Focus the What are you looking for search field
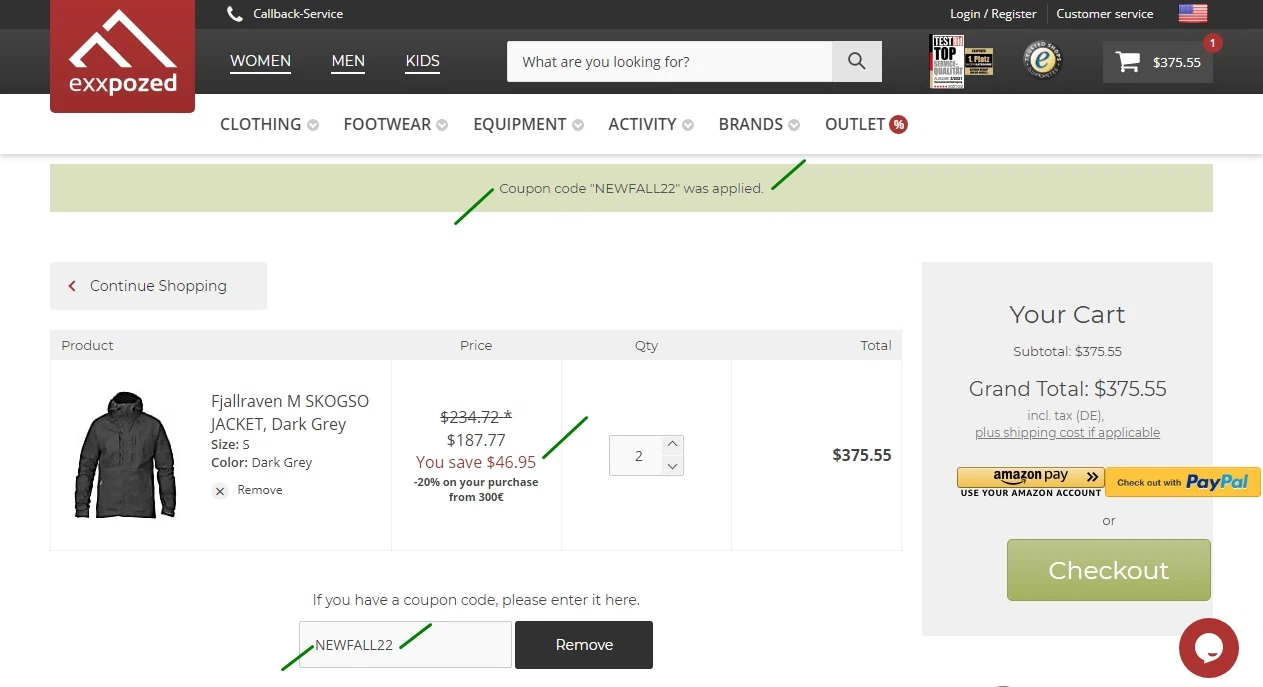The width and height of the screenshot is (1263, 687). (x=669, y=61)
